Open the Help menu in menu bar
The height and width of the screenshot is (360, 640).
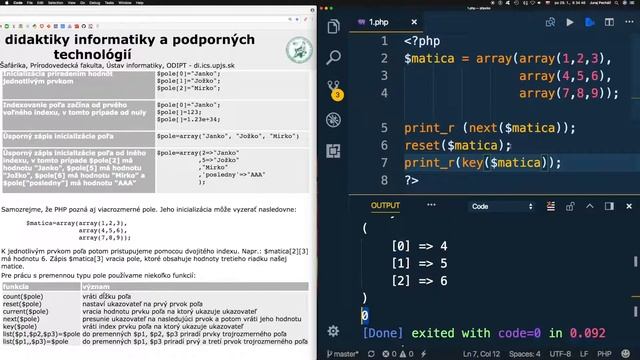(139, 2)
